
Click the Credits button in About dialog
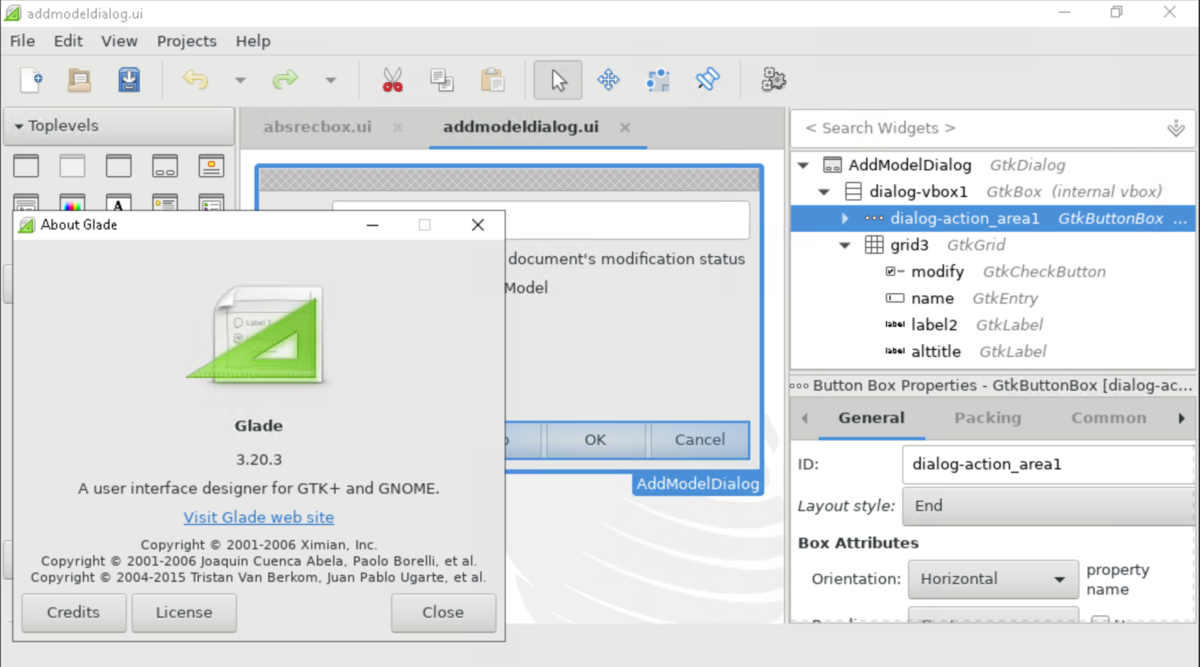click(73, 612)
